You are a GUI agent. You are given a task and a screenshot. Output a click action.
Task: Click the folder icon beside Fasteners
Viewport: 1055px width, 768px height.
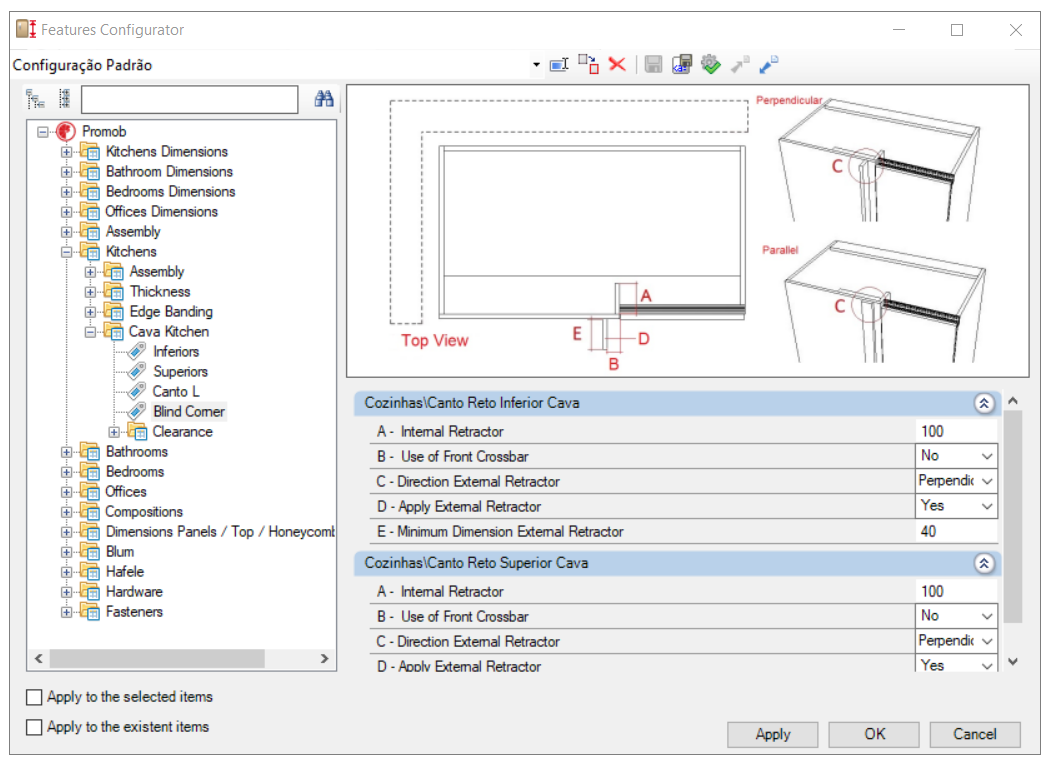[x=90, y=612]
